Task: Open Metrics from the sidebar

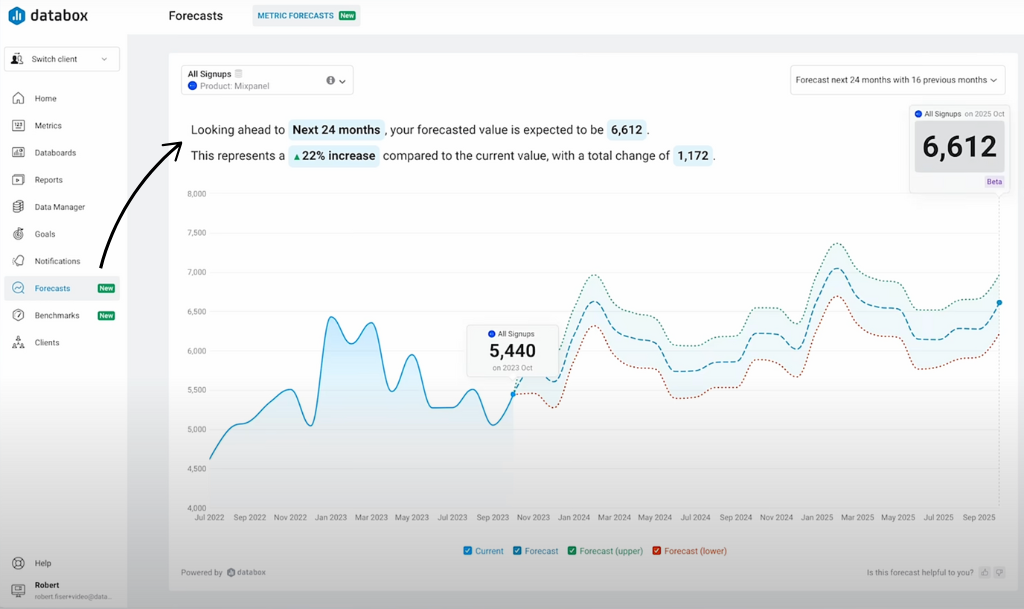Action: [x=48, y=125]
